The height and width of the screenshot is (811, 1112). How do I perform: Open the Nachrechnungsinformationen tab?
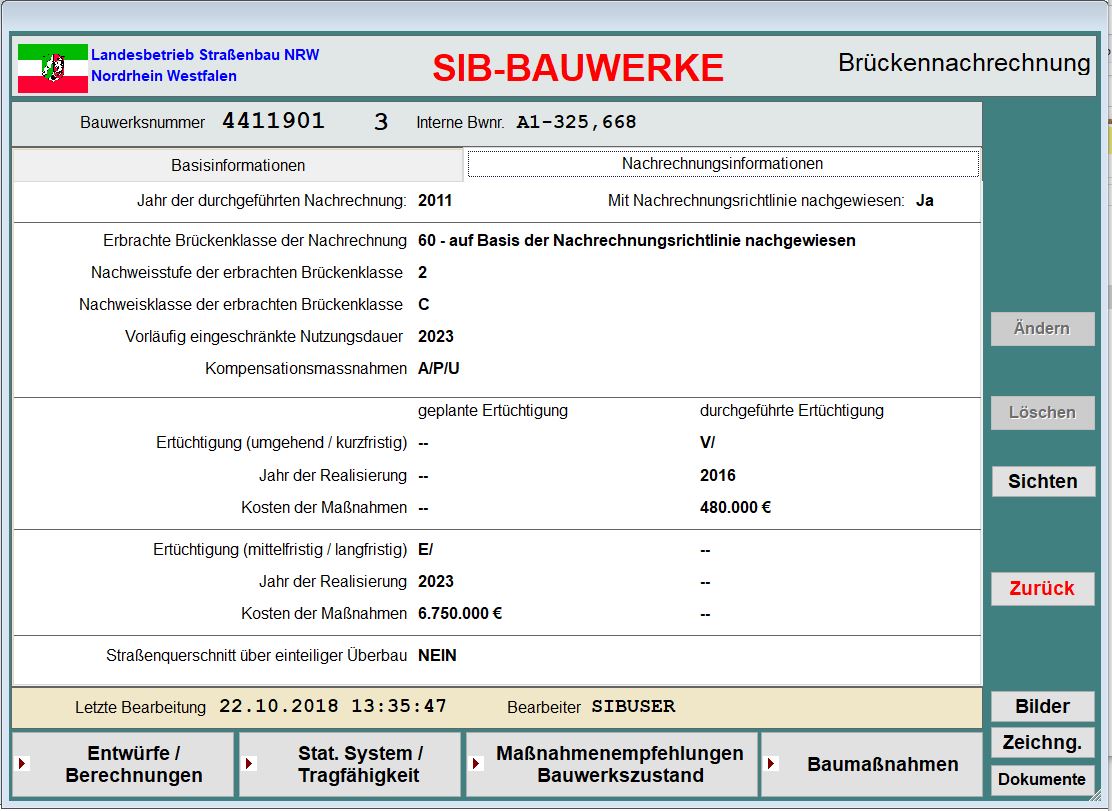coord(723,164)
